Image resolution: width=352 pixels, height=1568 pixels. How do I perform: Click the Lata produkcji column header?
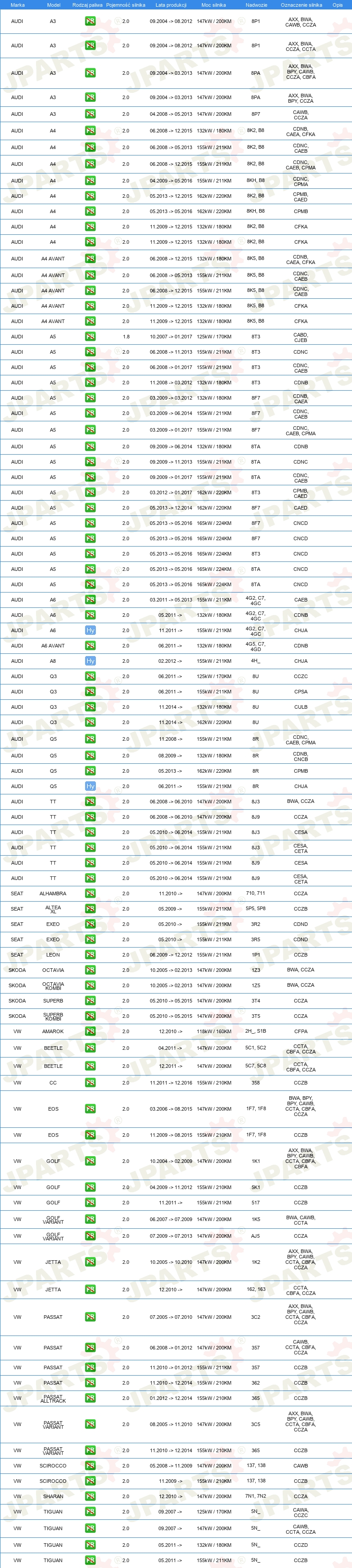click(x=171, y=5)
